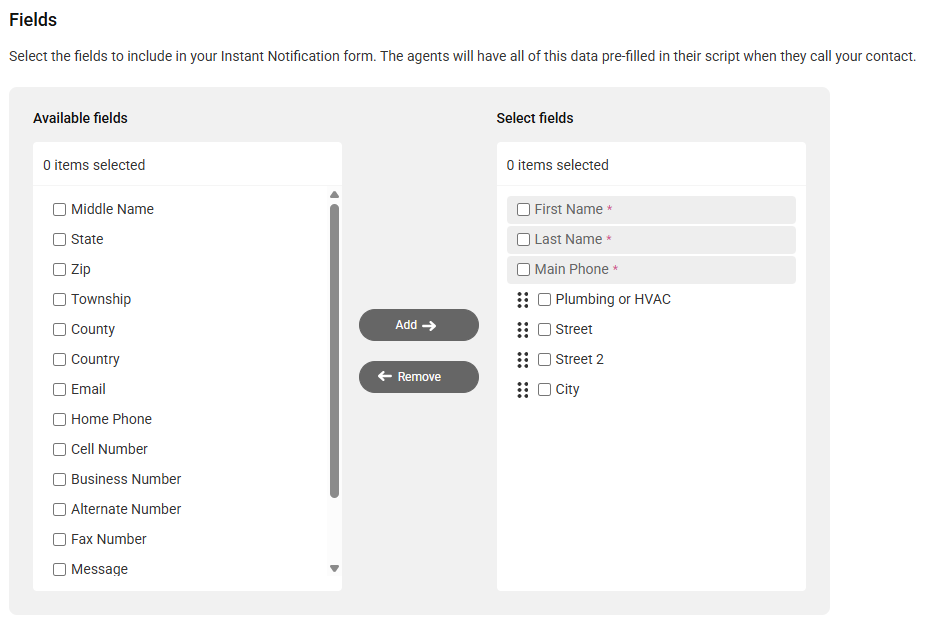This screenshot has width=932, height=632.
Task: Tick the Email field checkbox
Action: (59, 389)
